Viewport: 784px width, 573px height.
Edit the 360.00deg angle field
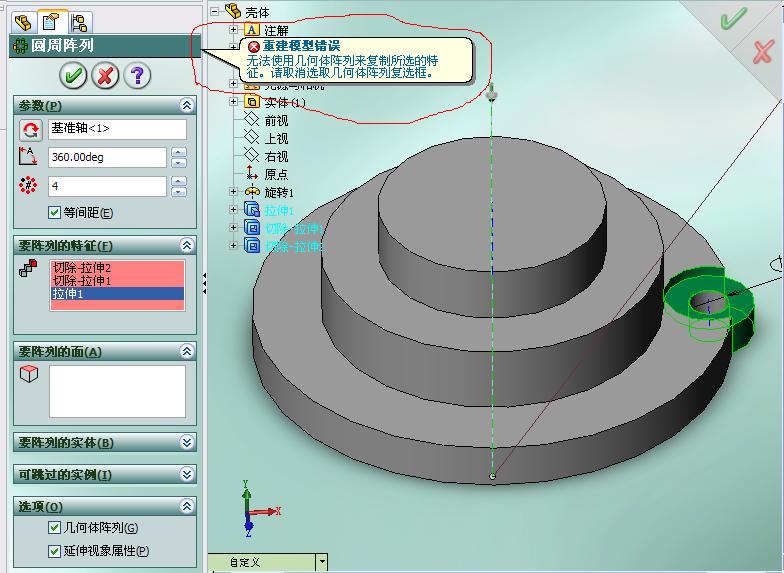(107, 158)
